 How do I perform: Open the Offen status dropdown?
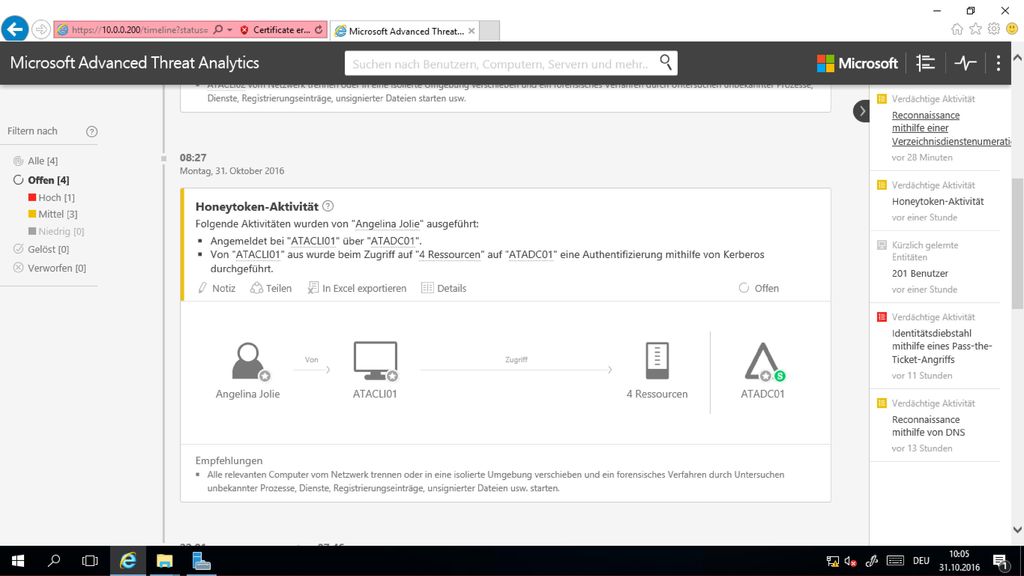(759, 288)
